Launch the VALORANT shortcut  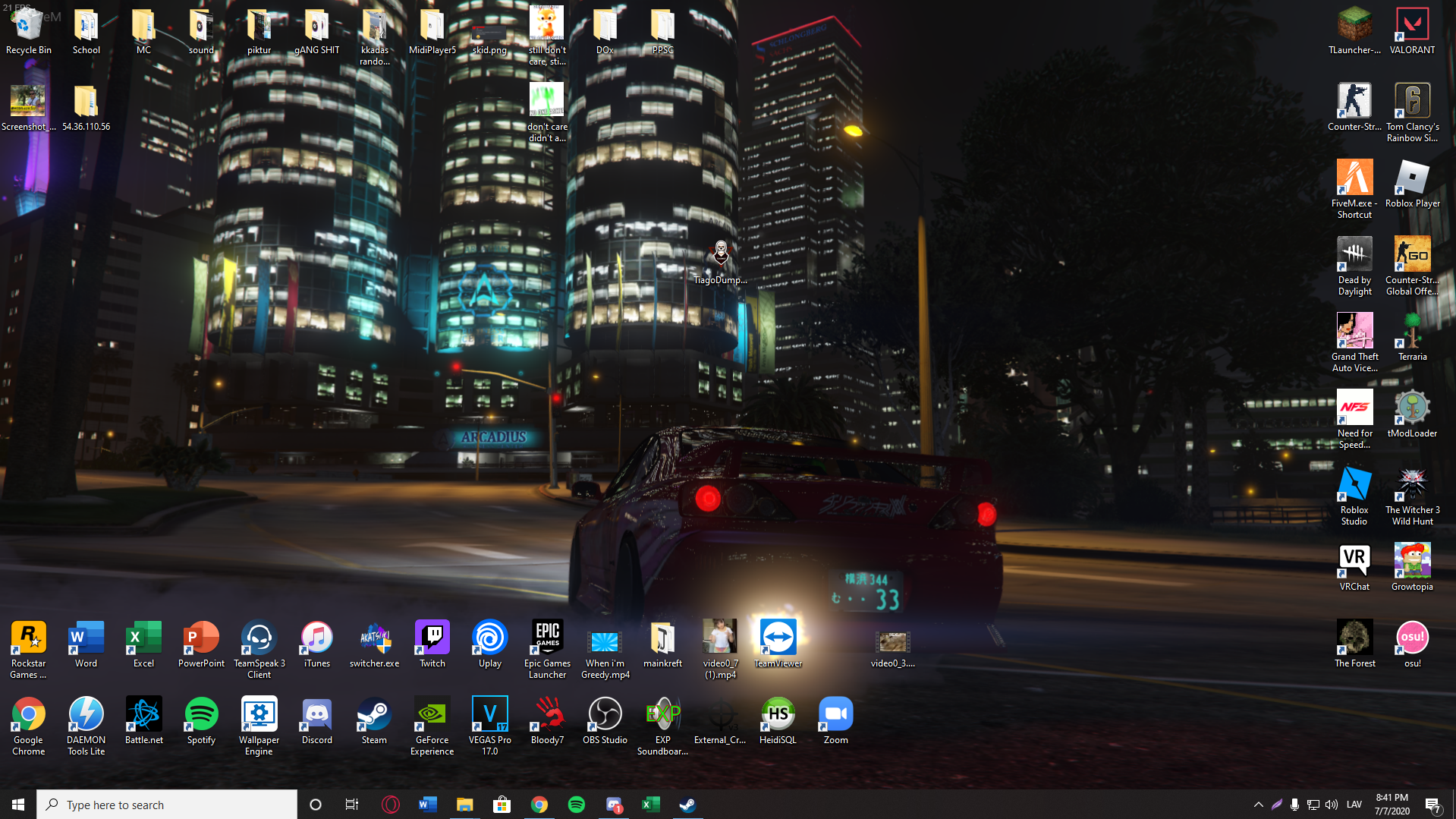click(x=1412, y=32)
